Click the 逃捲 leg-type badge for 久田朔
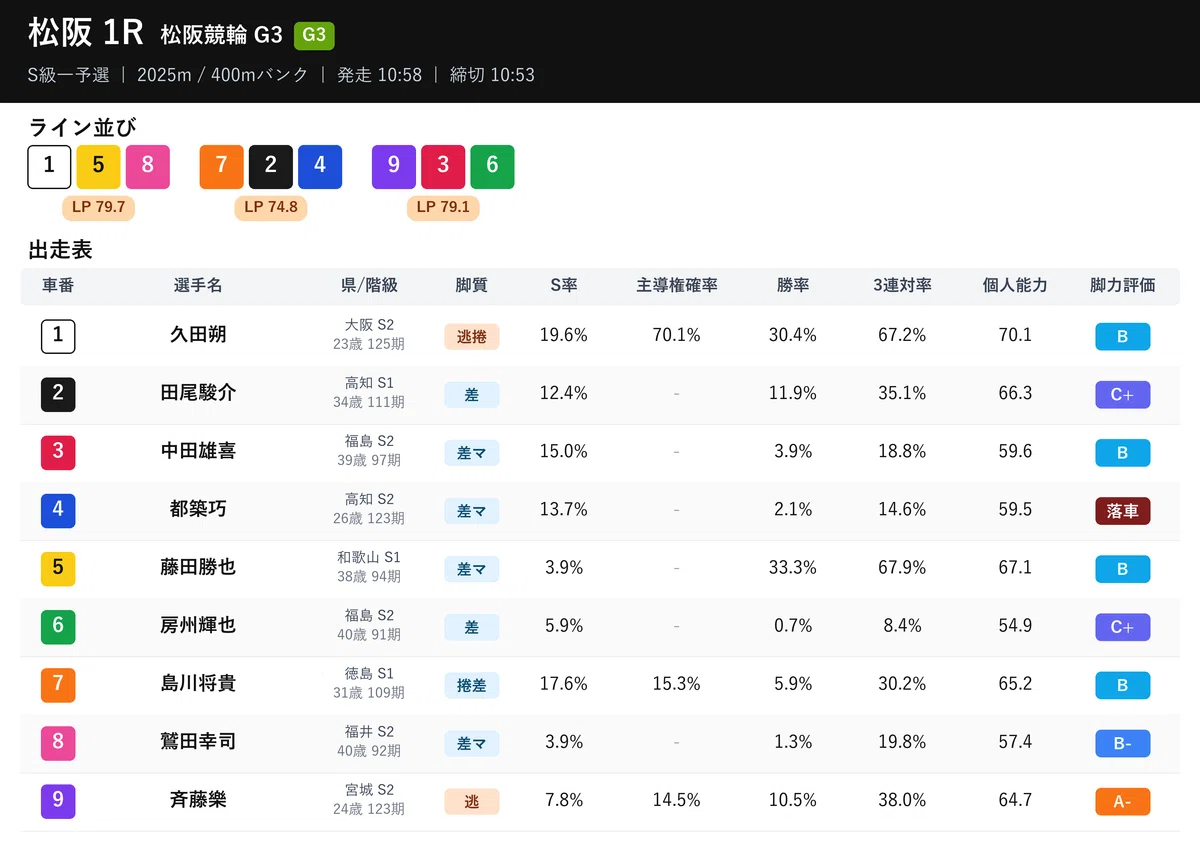 pos(472,337)
